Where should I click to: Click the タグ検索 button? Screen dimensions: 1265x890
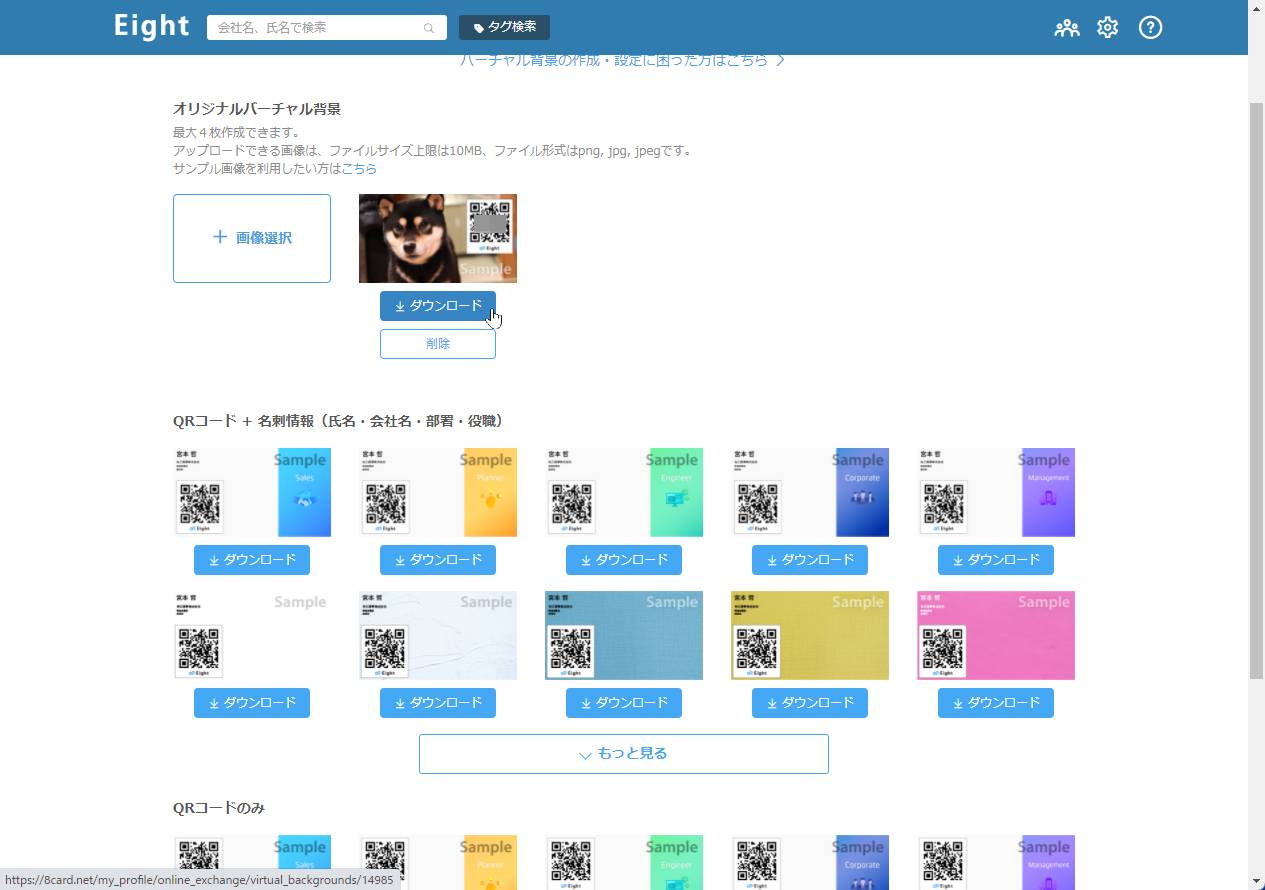click(504, 27)
